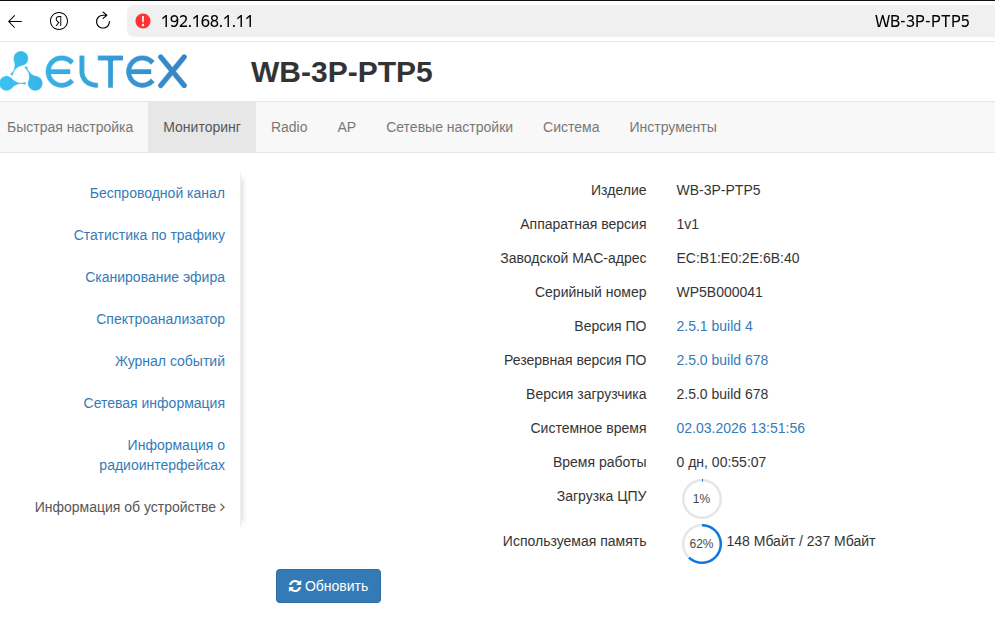Image resolution: width=995 pixels, height=624 pixels.
Task: Open Статистика по трафику page
Action: [x=149, y=235]
